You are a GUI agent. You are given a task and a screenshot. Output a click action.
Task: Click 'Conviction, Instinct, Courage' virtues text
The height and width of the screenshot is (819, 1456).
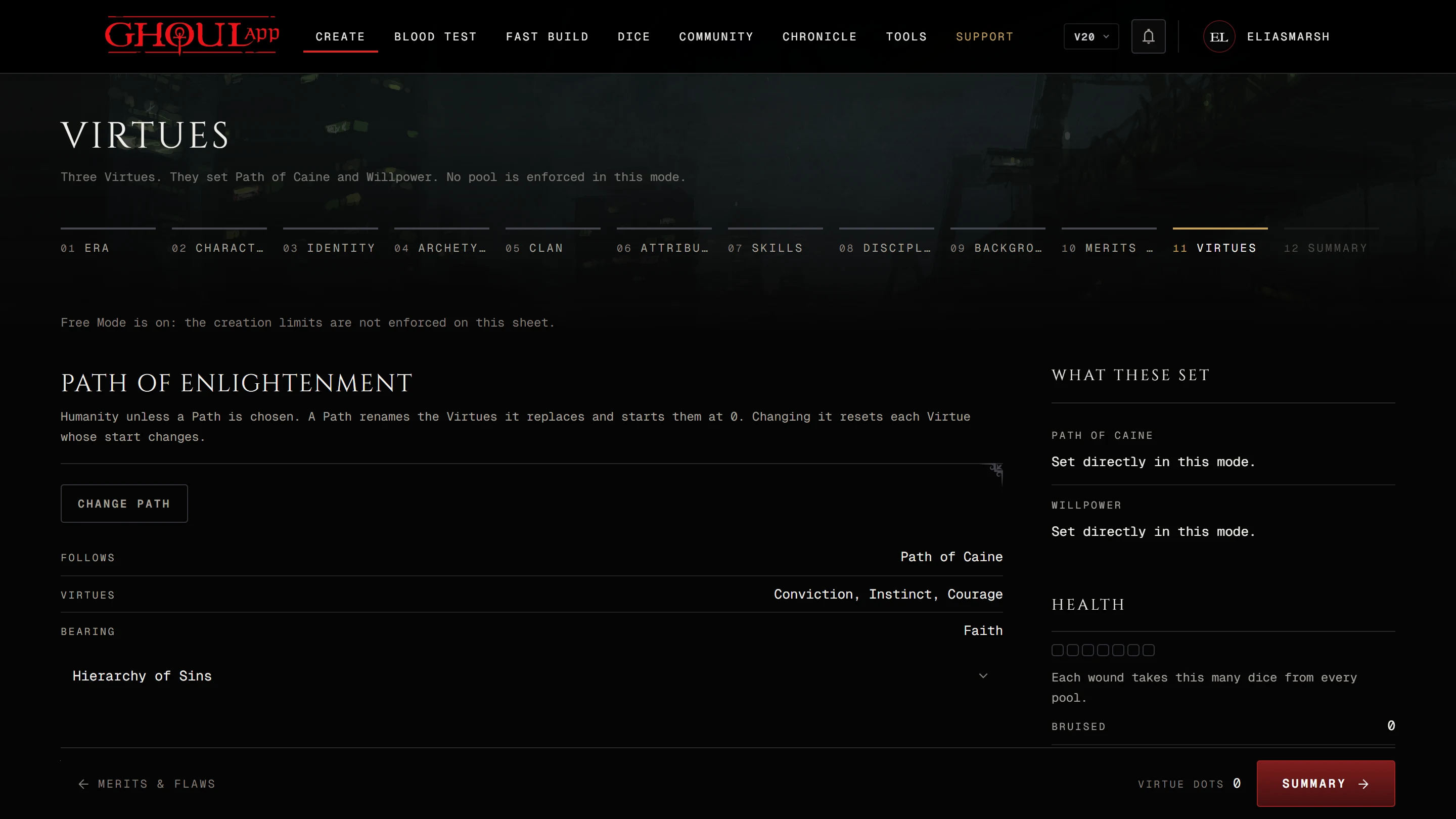click(x=888, y=594)
